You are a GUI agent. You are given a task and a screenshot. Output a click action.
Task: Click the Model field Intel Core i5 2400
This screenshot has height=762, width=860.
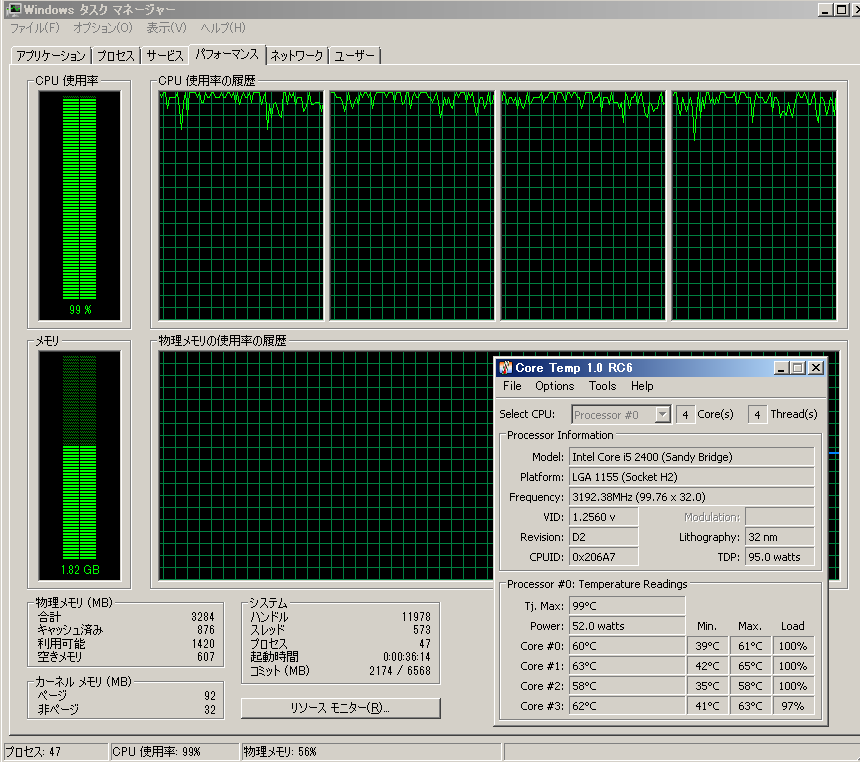point(692,457)
